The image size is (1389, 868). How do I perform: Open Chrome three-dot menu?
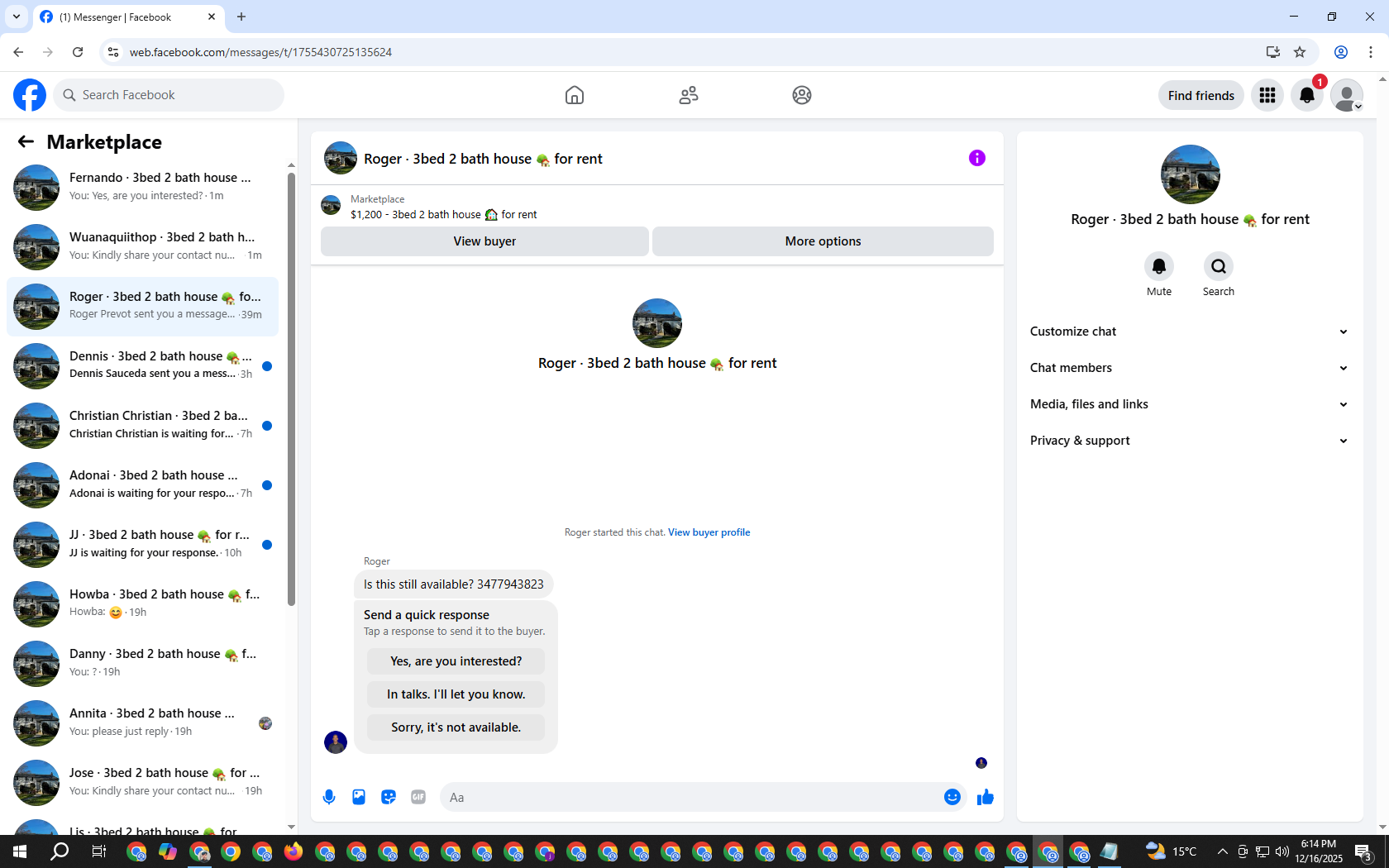(x=1371, y=52)
